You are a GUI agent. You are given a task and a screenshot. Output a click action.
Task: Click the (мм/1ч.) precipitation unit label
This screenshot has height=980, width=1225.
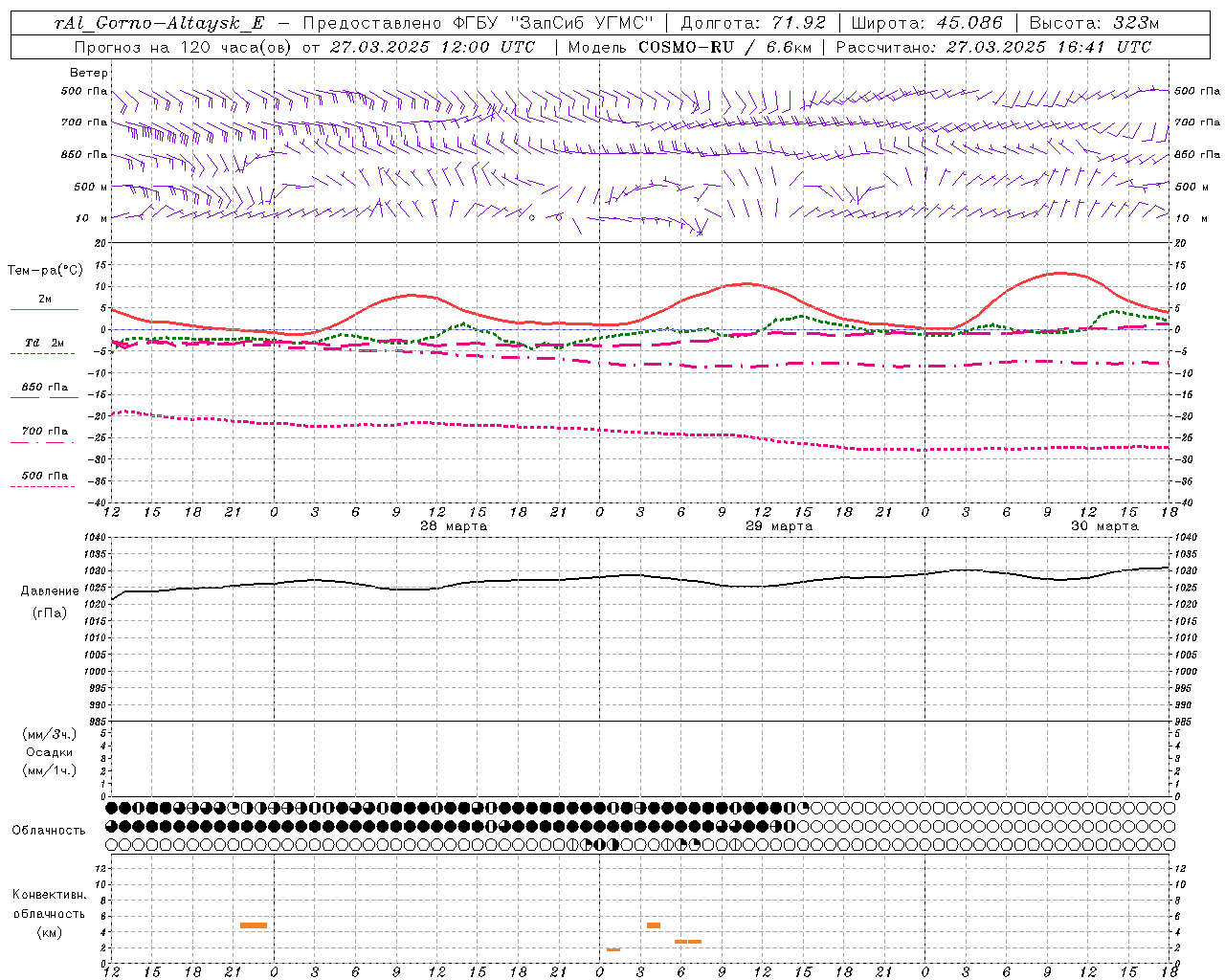click(50, 770)
